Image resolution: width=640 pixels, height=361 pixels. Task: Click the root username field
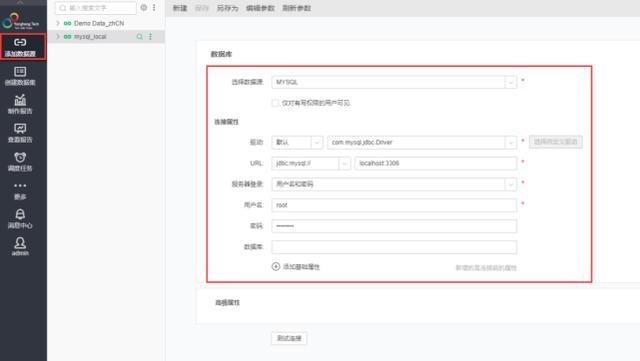click(x=394, y=205)
